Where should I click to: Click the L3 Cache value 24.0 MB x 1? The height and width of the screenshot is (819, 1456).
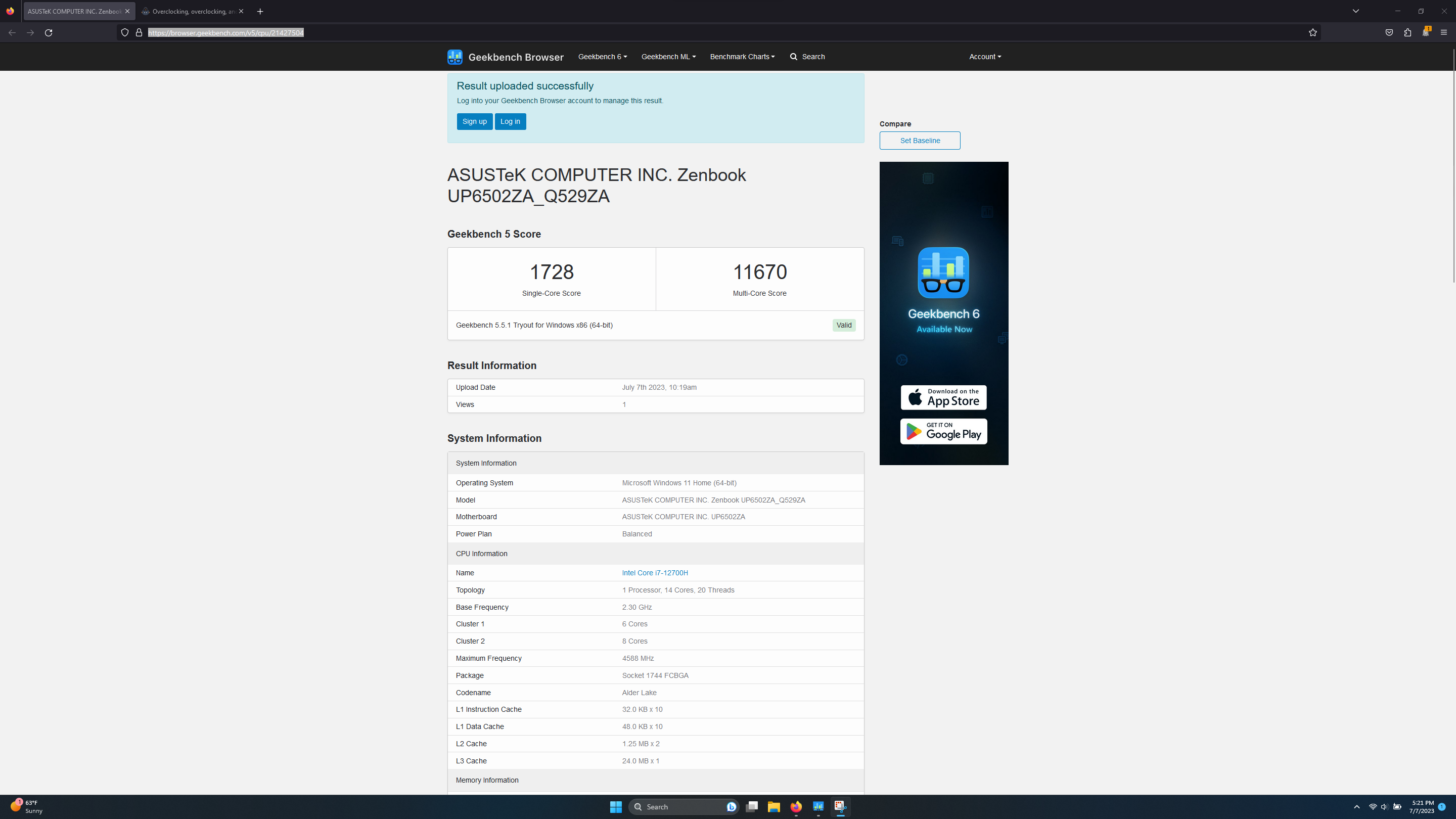point(641,761)
